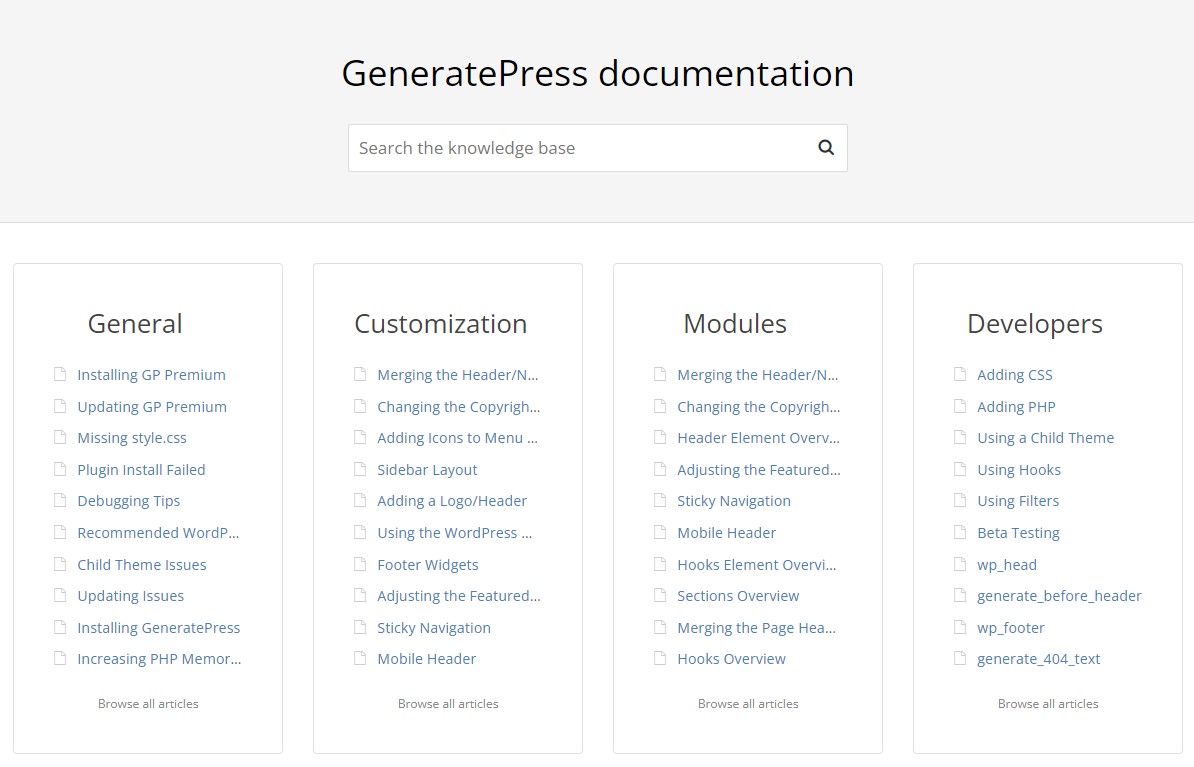Open the Updating Issues article
Image resolution: width=1194 pixels, height=767 pixels.
tap(130, 596)
